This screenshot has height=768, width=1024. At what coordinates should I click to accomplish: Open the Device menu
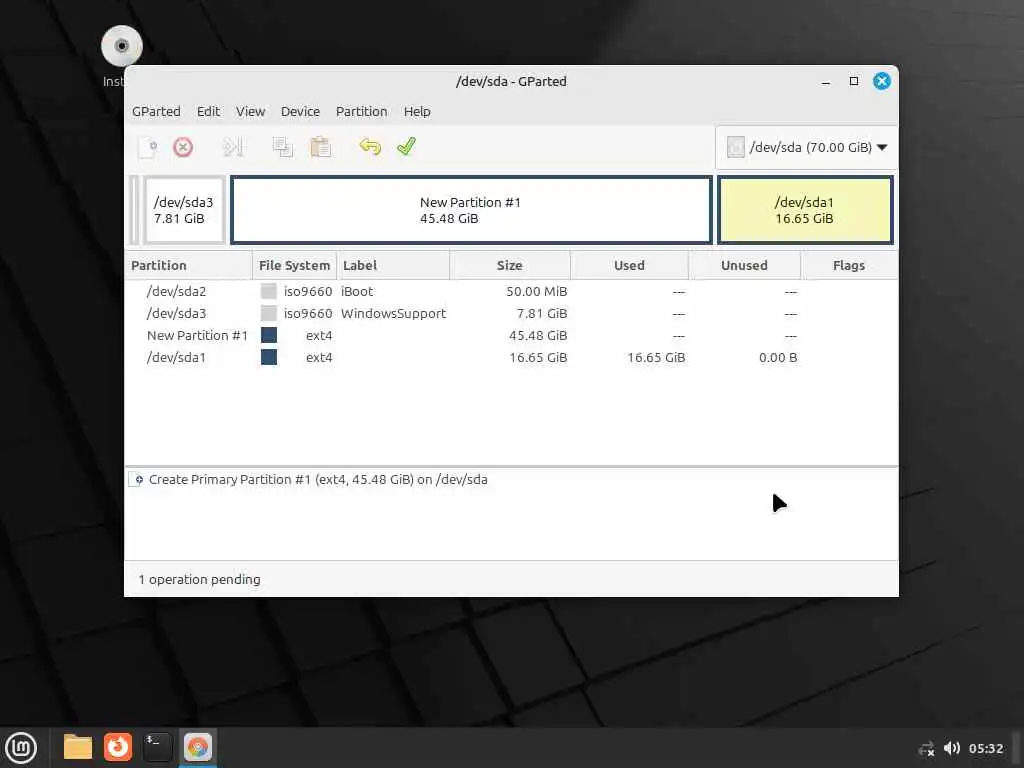click(x=300, y=112)
